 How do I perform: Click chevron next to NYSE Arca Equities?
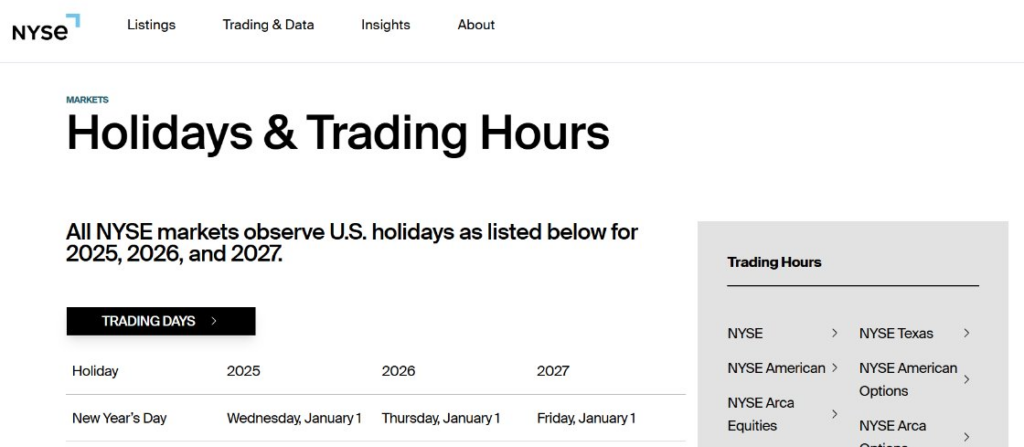click(x=834, y=414)
